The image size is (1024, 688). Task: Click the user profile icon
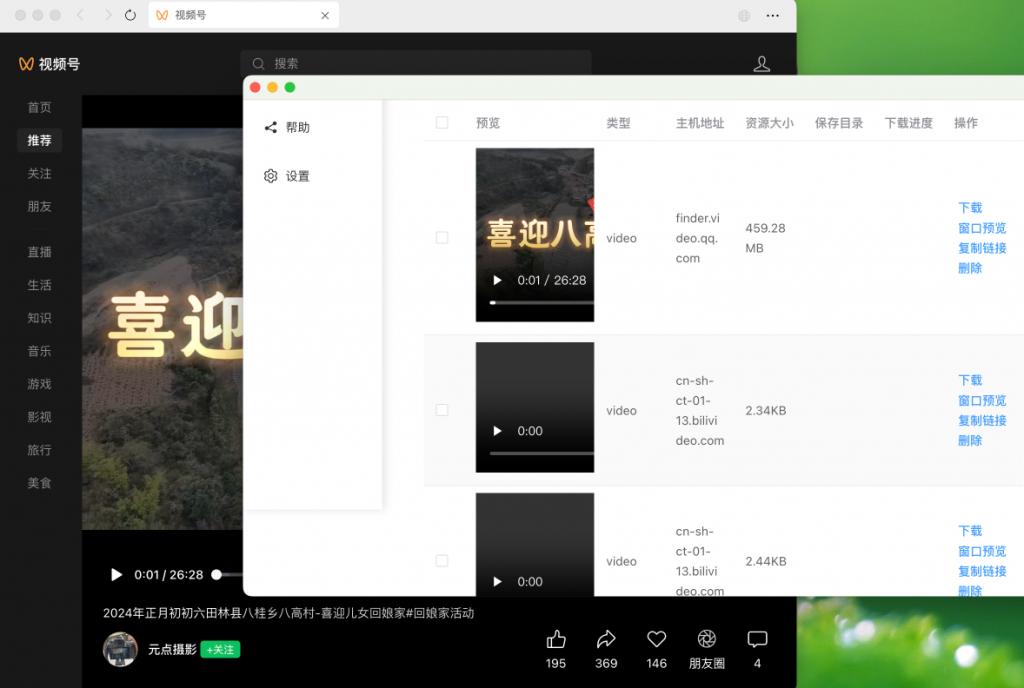point(761,64)
